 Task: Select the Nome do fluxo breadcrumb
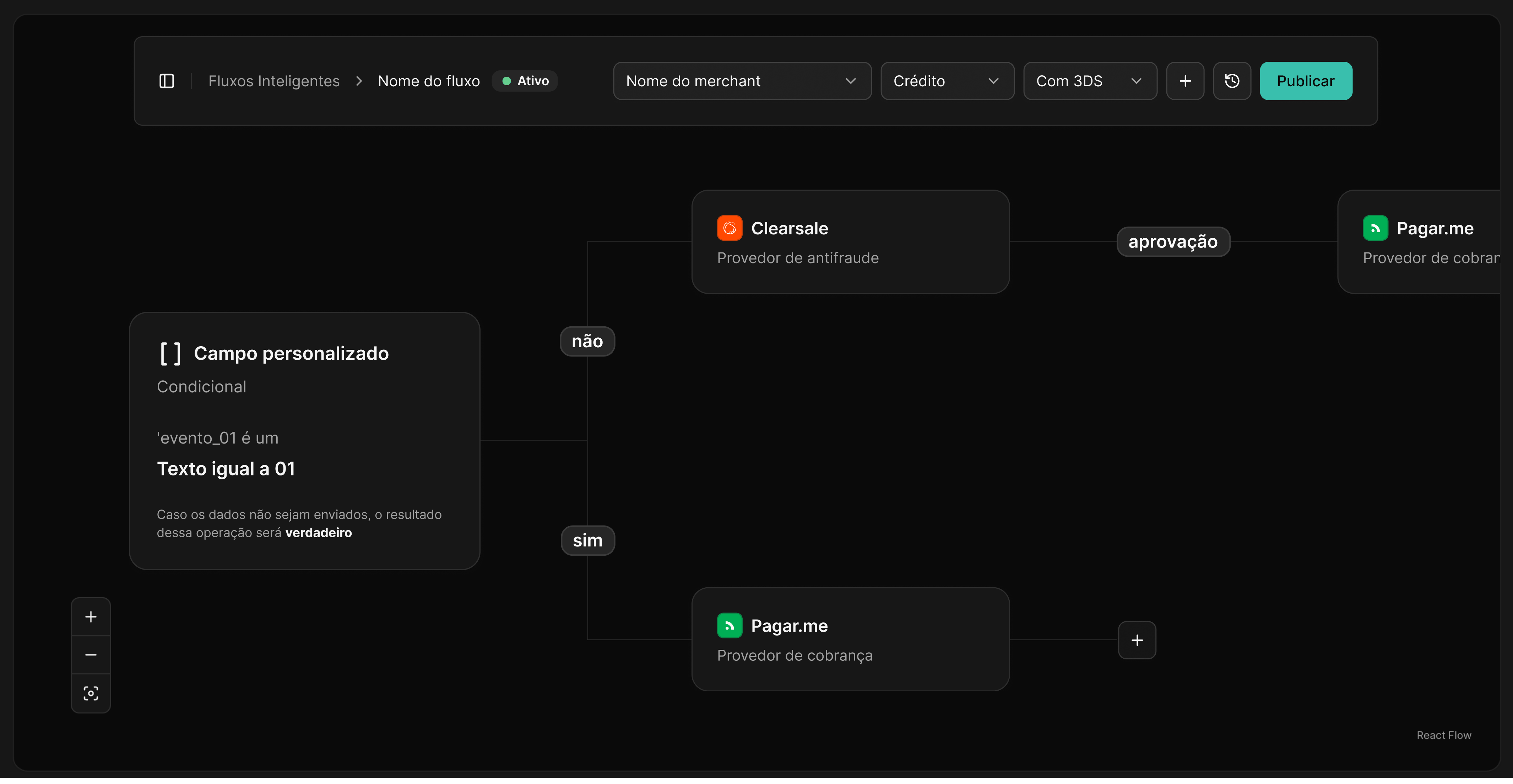click(x=429, y=81)
